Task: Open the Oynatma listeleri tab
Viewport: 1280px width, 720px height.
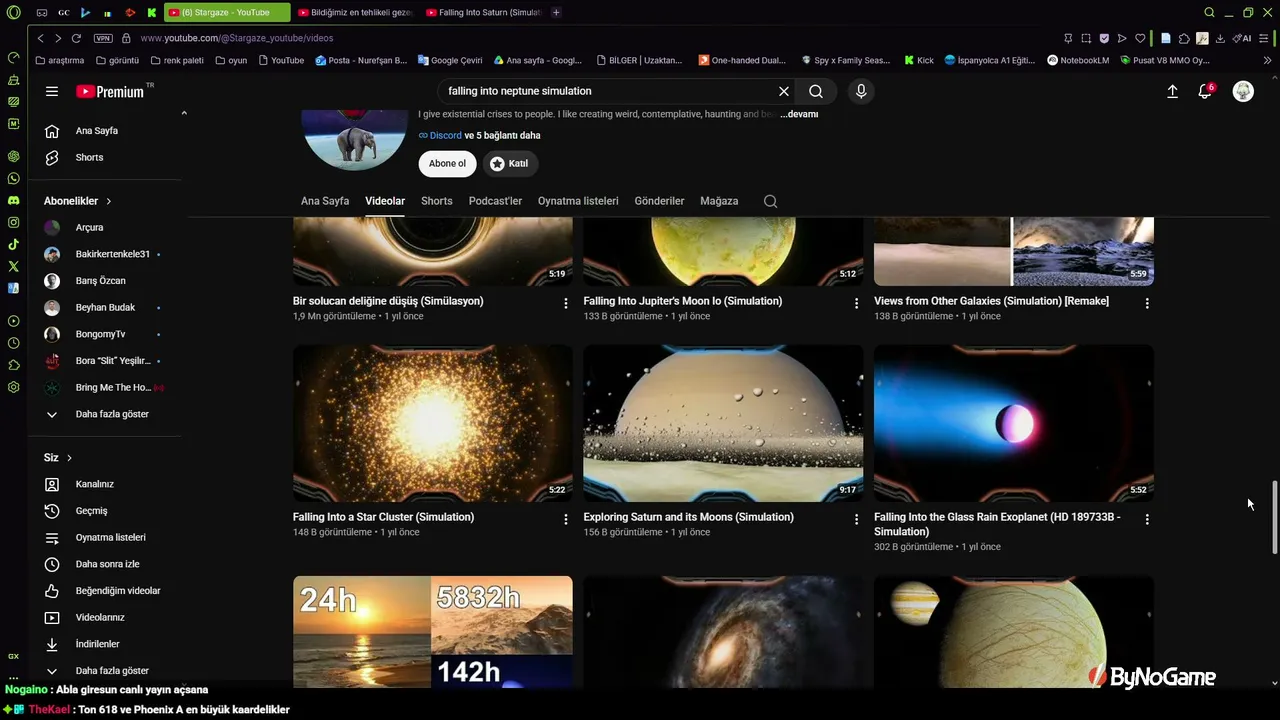Action: pyautogui.click(x=578, y=201)
